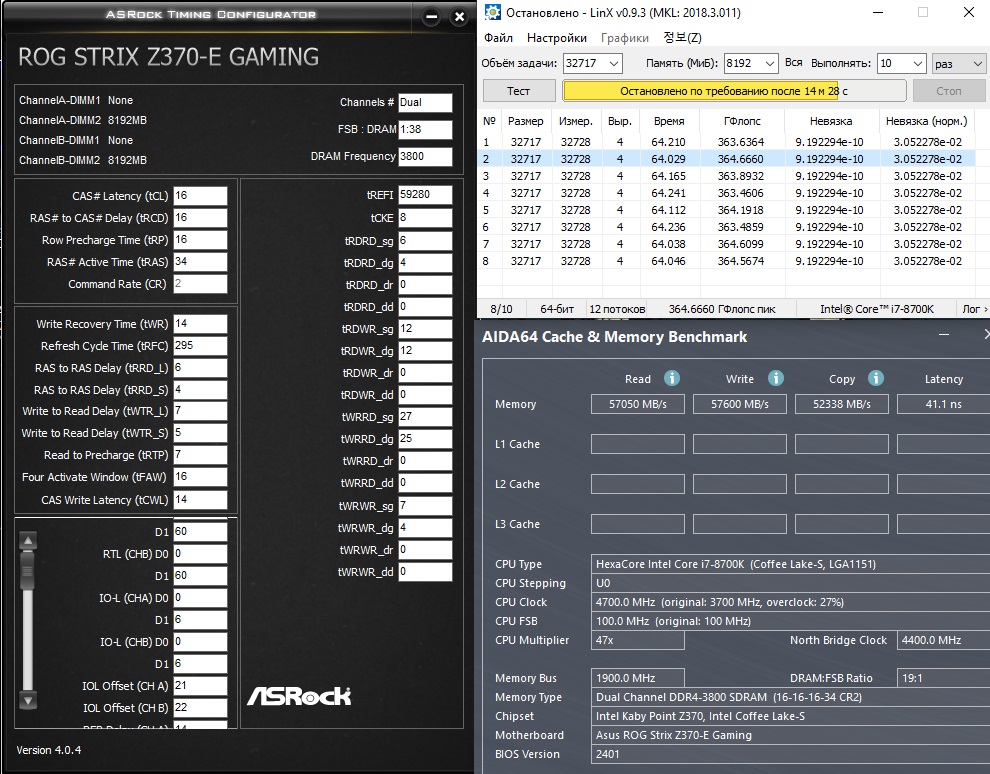Click the Channels # field showing Dual

[425, 102]
